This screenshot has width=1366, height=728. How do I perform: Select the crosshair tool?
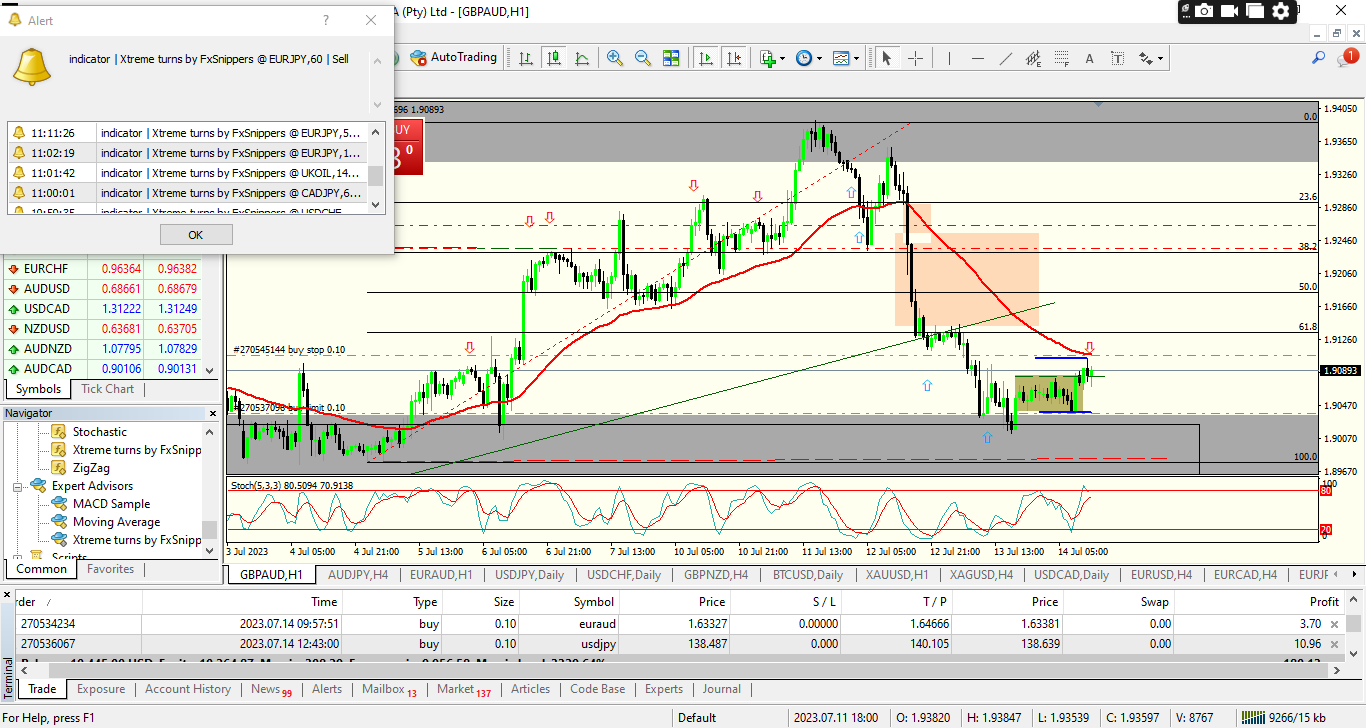pyautogui.click(x=915, y=58)
